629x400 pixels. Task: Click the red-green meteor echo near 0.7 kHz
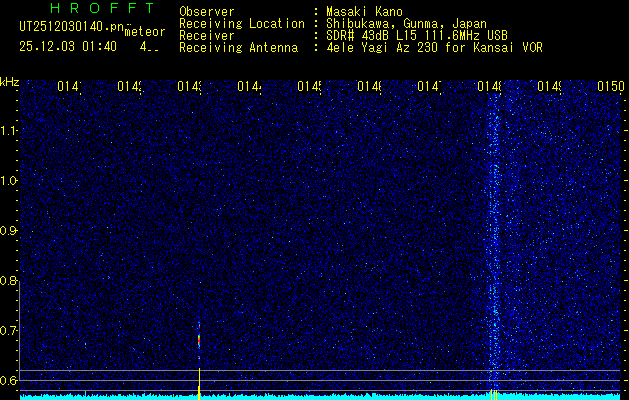coord(199,339)
